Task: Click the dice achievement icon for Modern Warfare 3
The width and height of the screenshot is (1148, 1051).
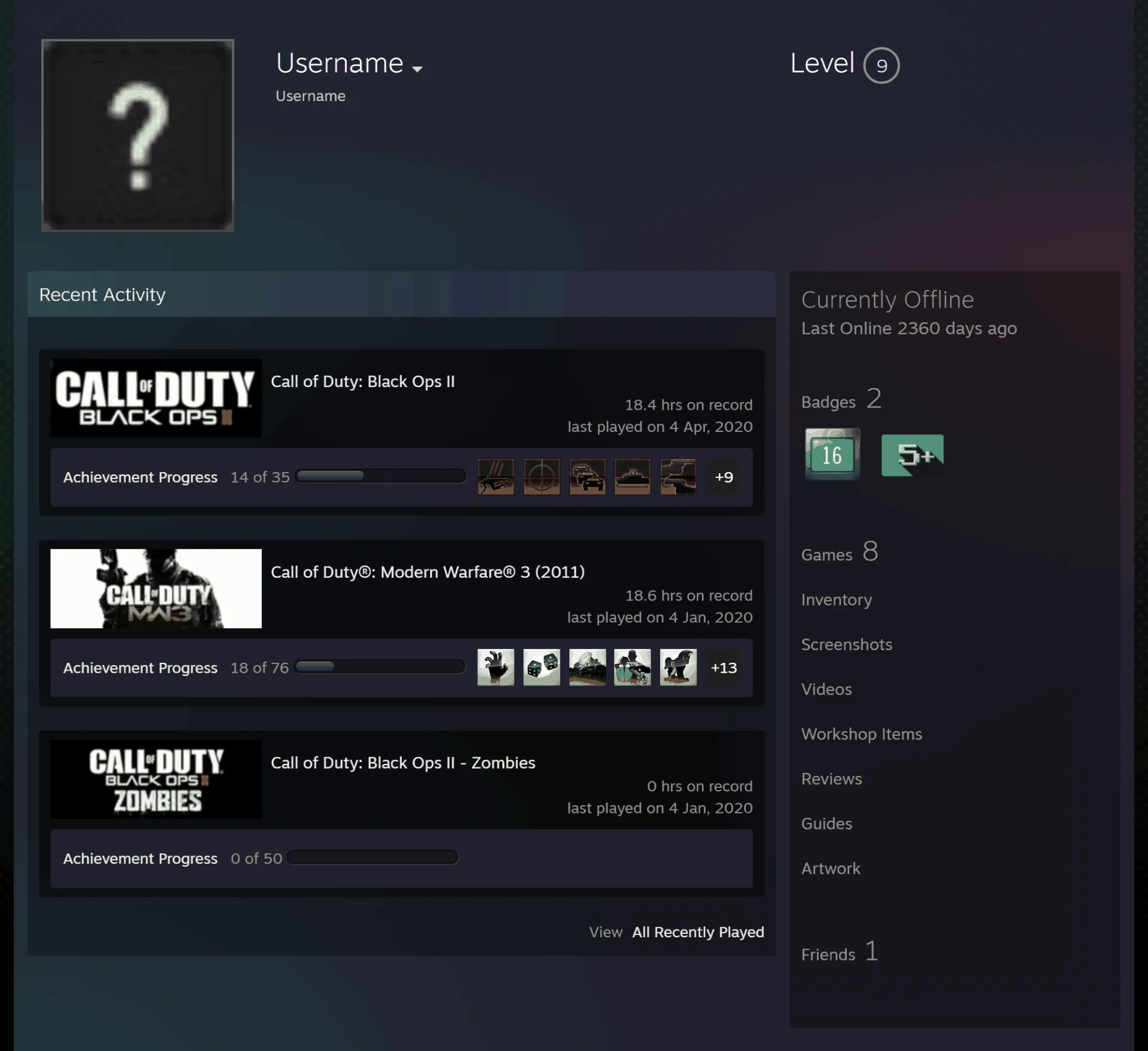Action: point(541,667)
